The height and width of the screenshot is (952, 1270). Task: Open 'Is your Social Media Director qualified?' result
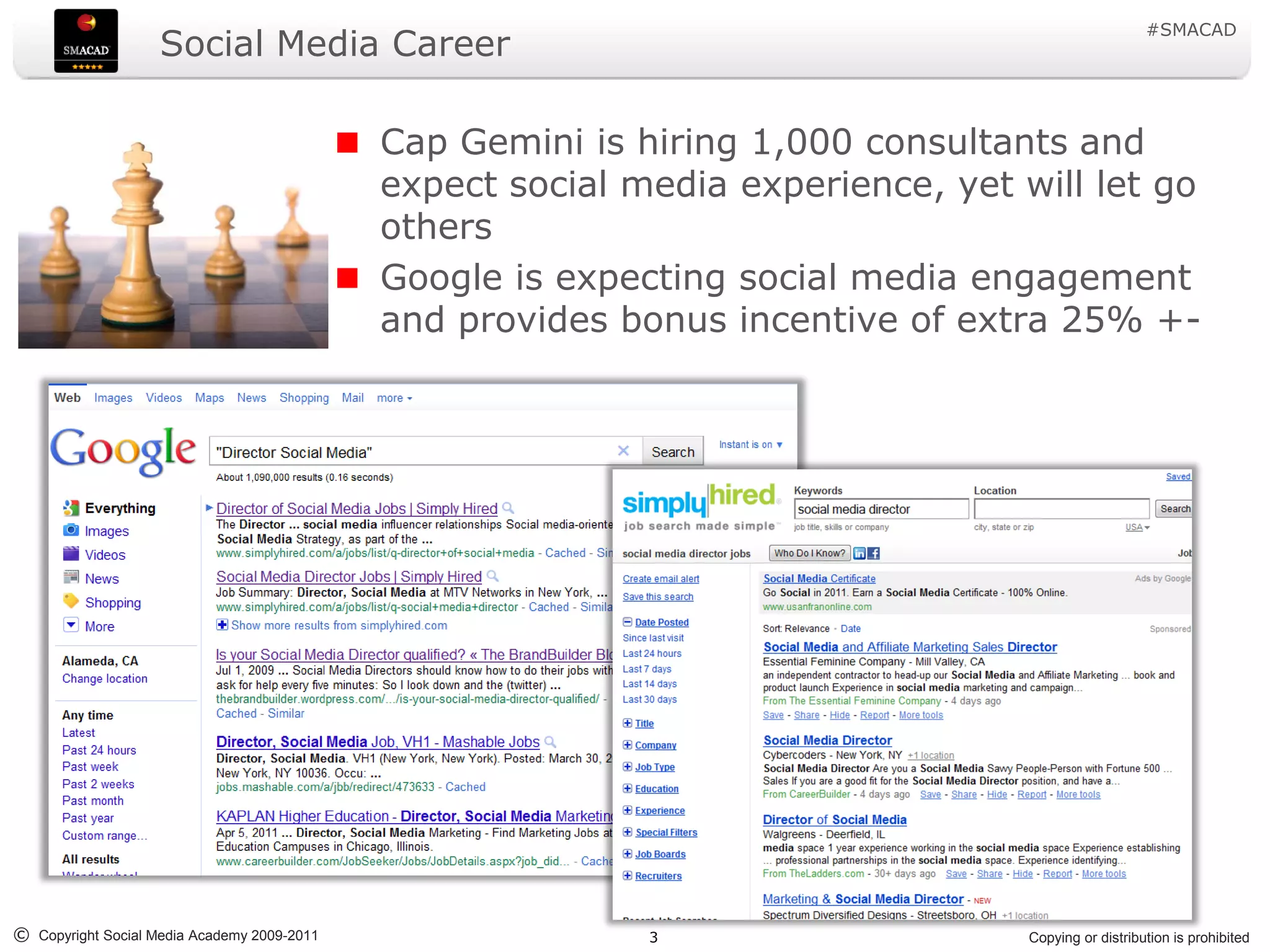[414, 654]
